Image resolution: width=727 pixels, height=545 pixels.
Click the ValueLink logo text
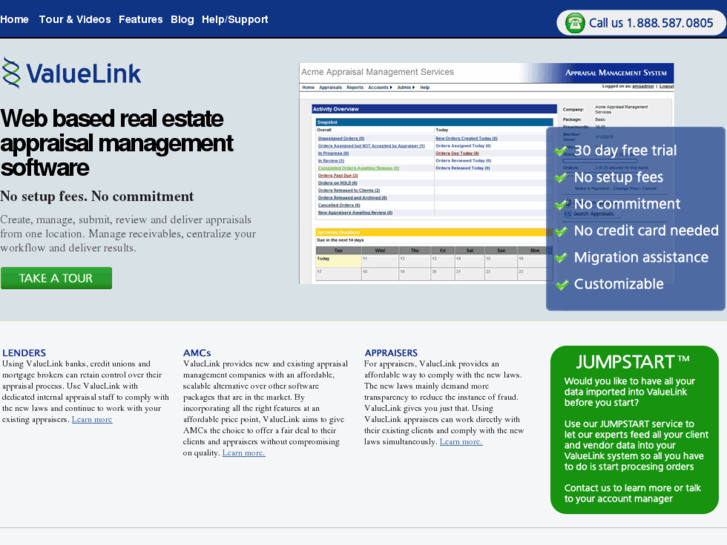click(83, 74)
